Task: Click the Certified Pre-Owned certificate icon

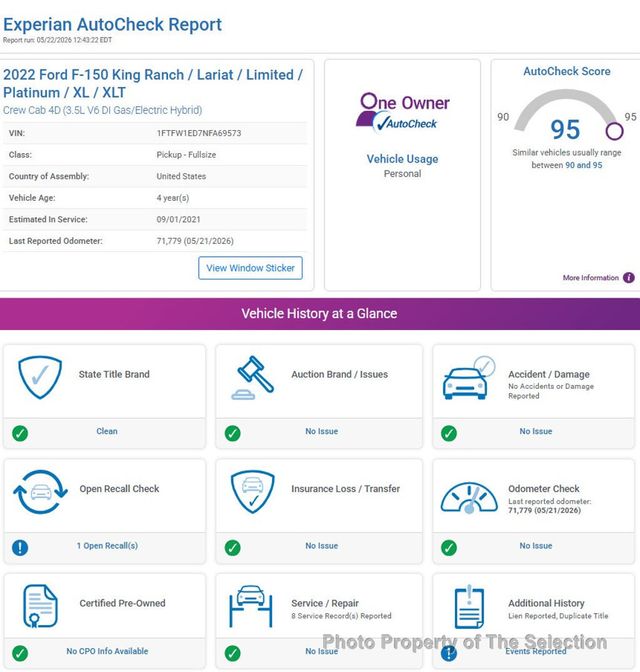Action: point(40,606)
